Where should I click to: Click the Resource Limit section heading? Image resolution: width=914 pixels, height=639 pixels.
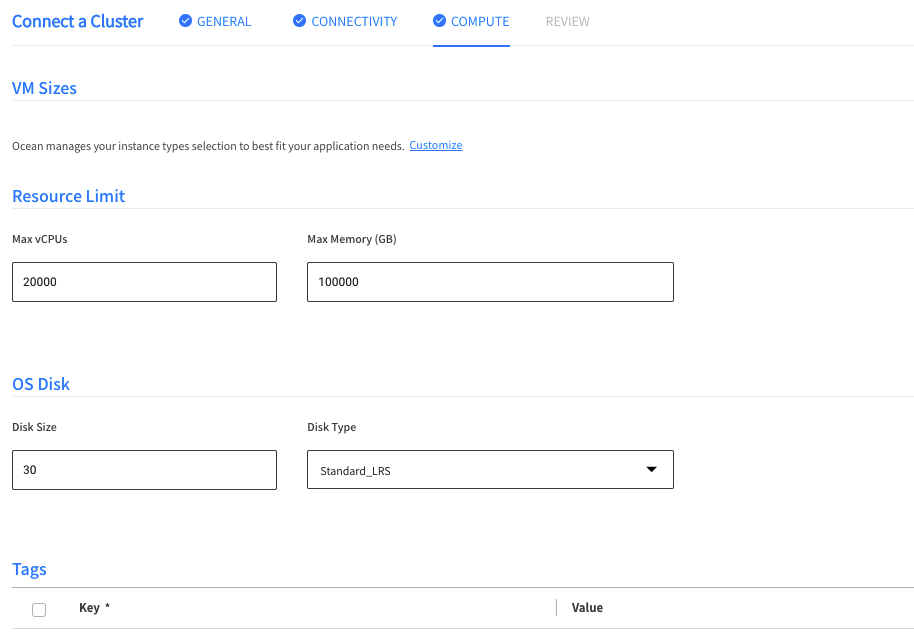68,196
